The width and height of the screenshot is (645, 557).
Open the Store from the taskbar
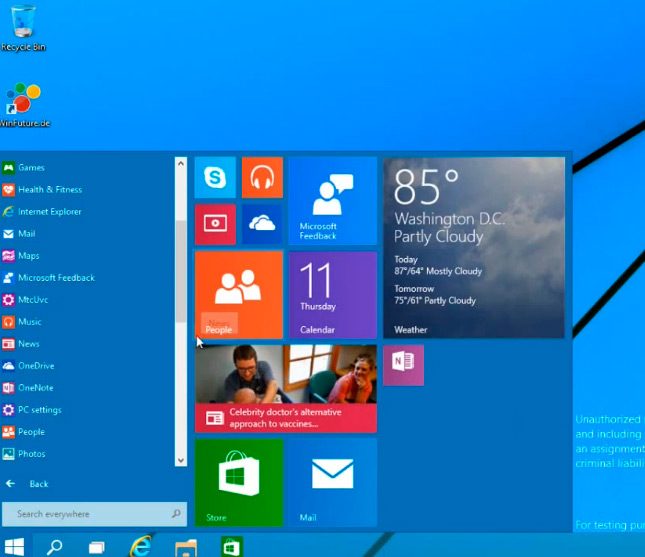pyautogui.click(x=232, y=547)
